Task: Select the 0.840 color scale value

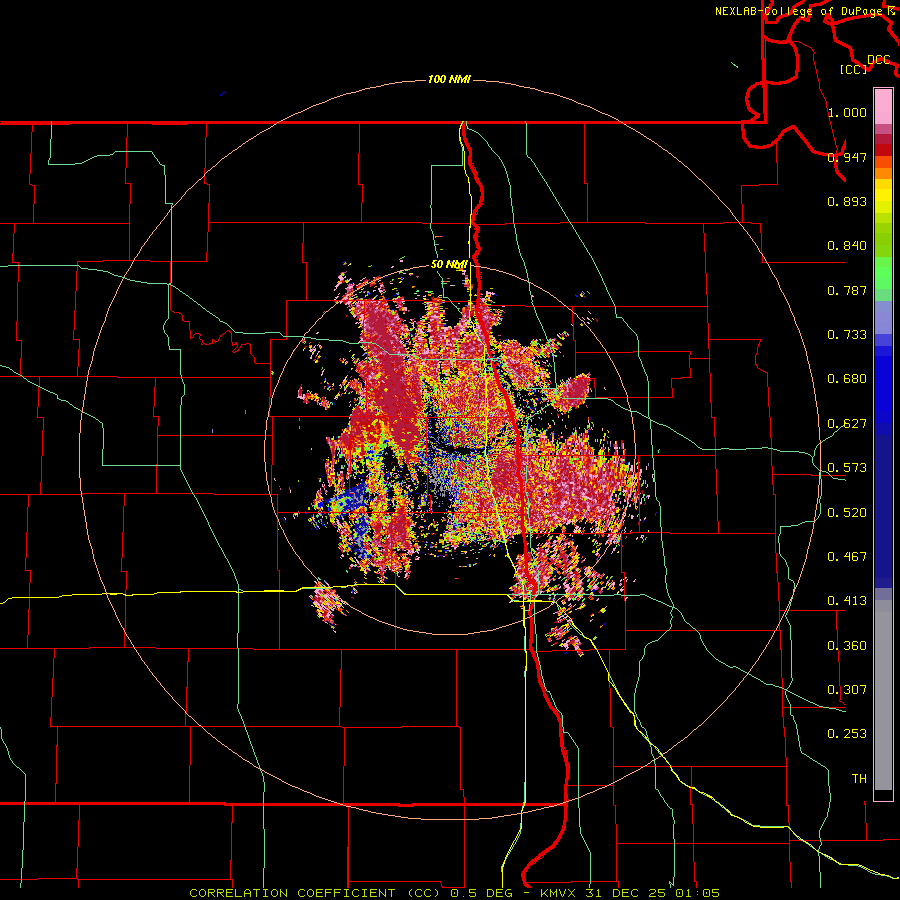Action: pos(847,246)
